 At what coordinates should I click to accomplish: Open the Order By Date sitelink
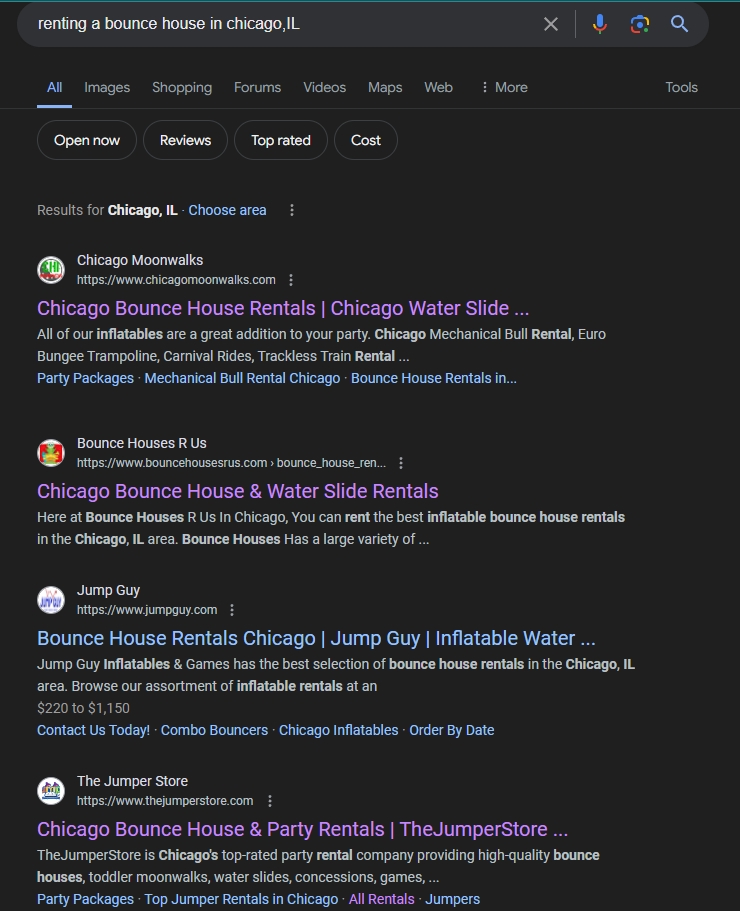(x=452, y=730)
